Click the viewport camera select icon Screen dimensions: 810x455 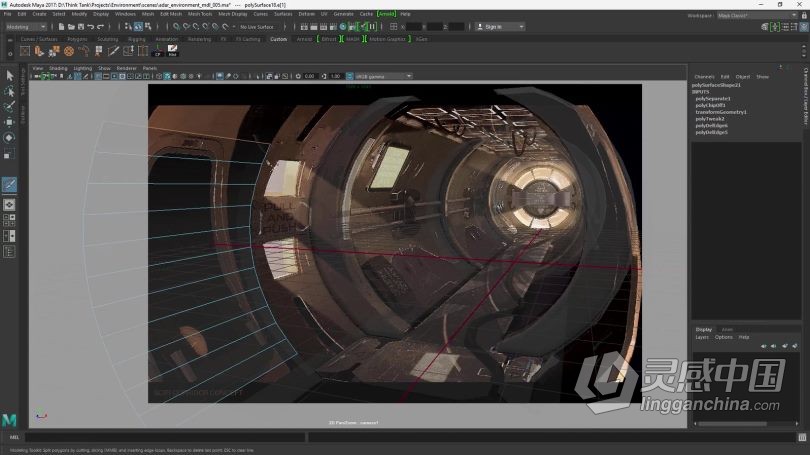37,76
